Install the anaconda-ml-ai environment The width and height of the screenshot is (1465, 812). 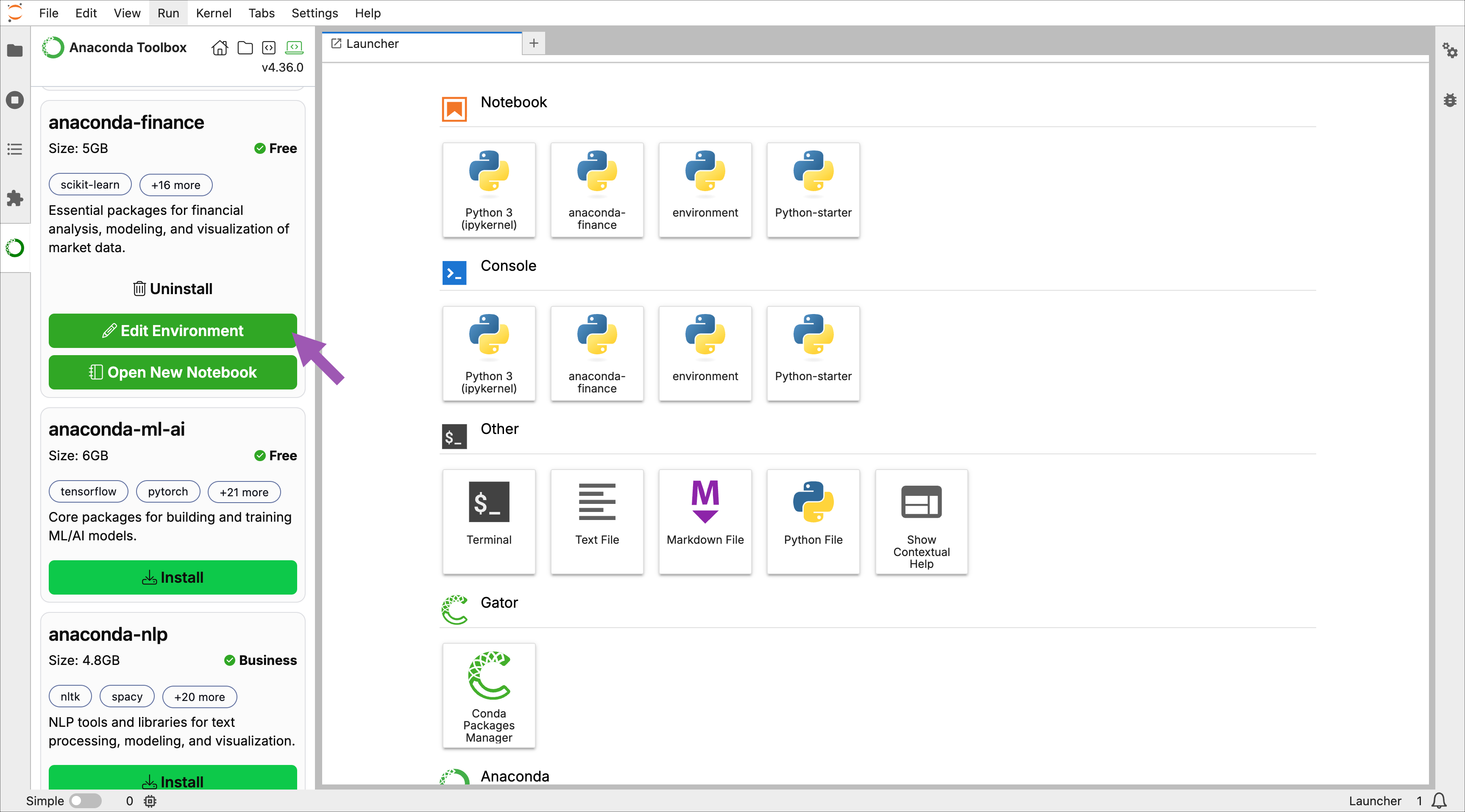click(x=173, y=577)
